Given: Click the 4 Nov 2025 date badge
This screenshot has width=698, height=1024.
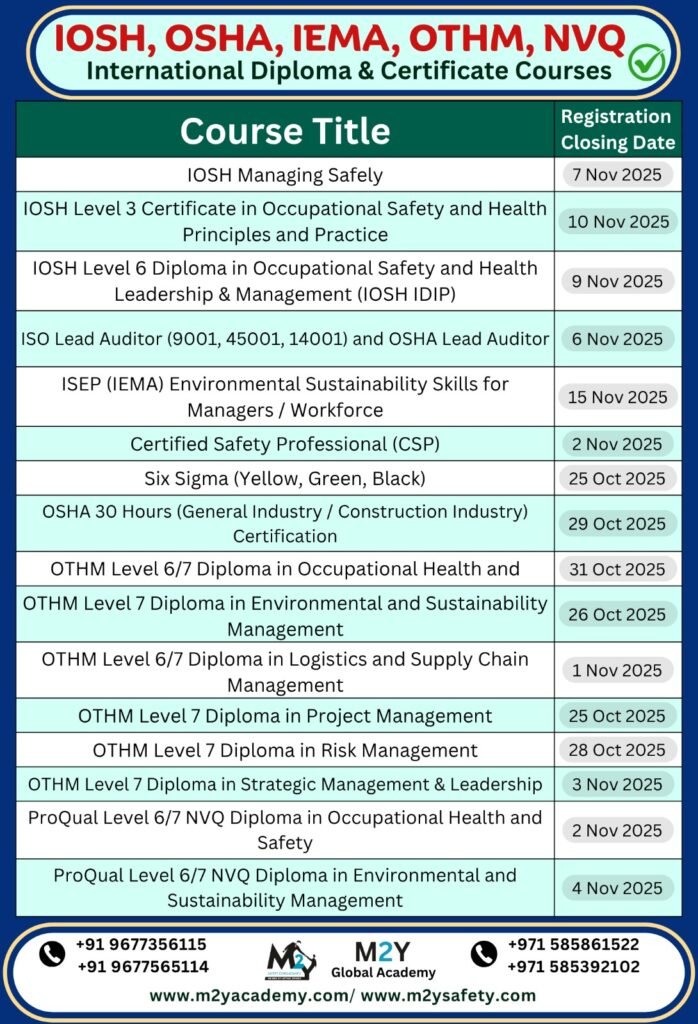Looking at the screenshot, I should (617, 888).
